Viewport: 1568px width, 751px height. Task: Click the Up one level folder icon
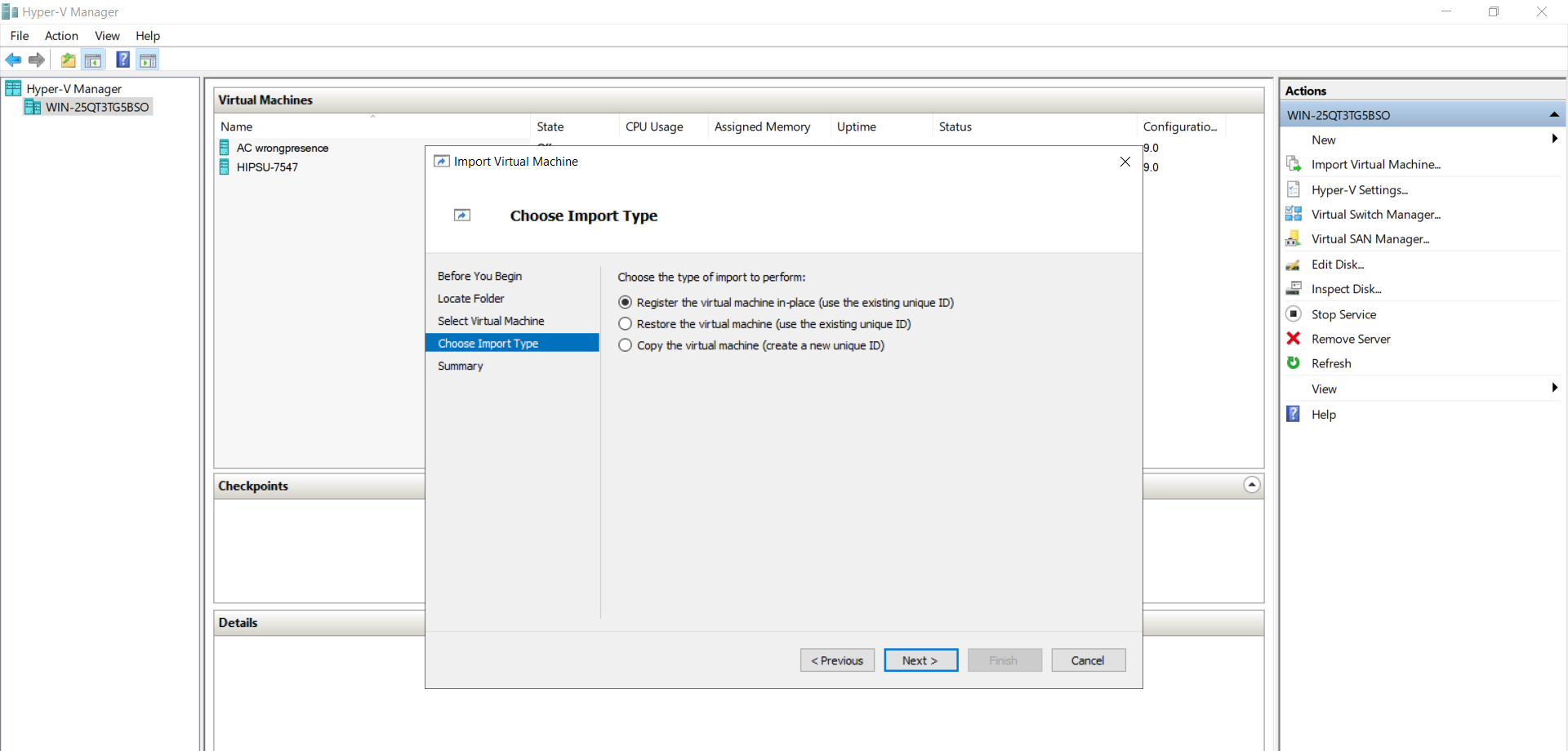pos(69,60)
